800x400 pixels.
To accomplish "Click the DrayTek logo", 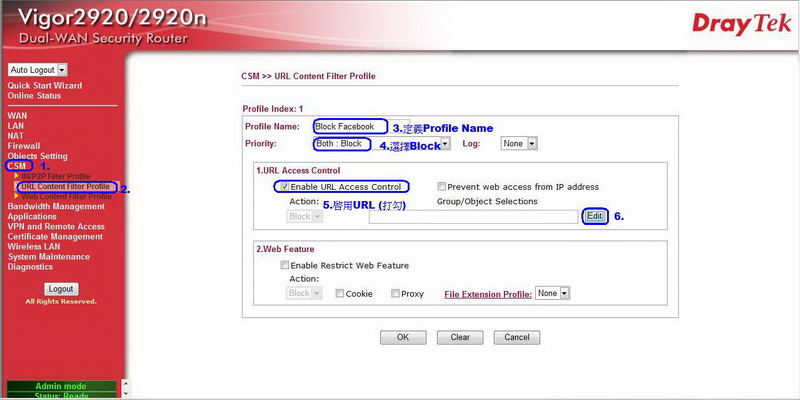I will pos(741,25).
